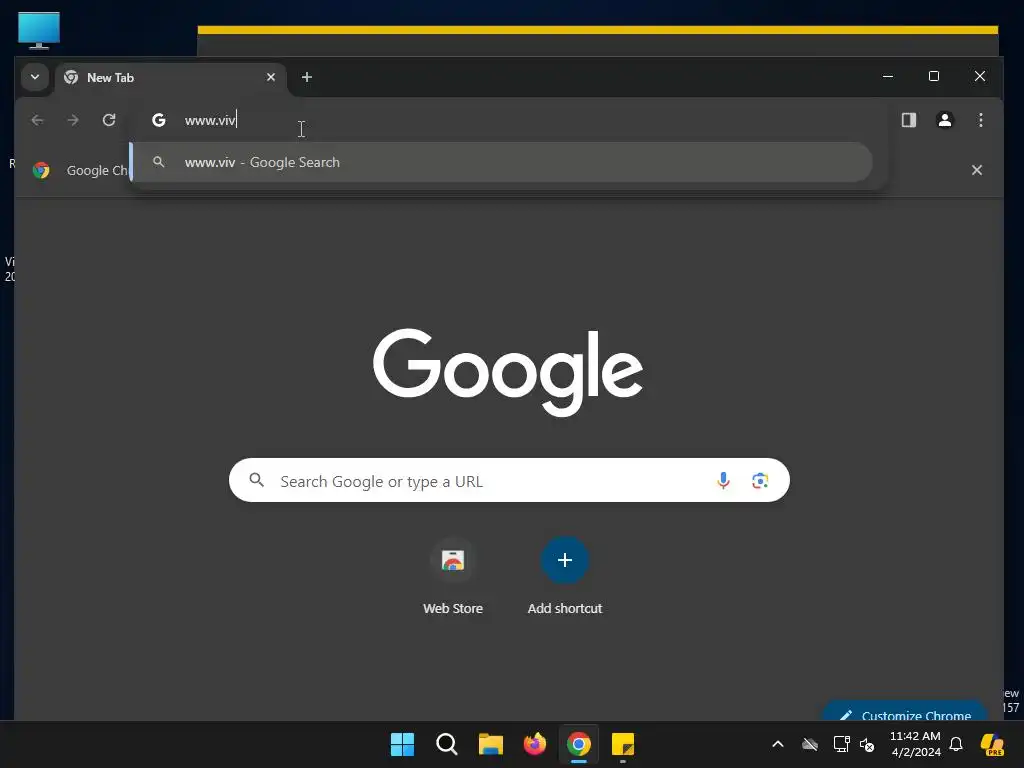Open the notifications bell
The width and height of the screenshot is (1024, 768).
tap(956, 744)
